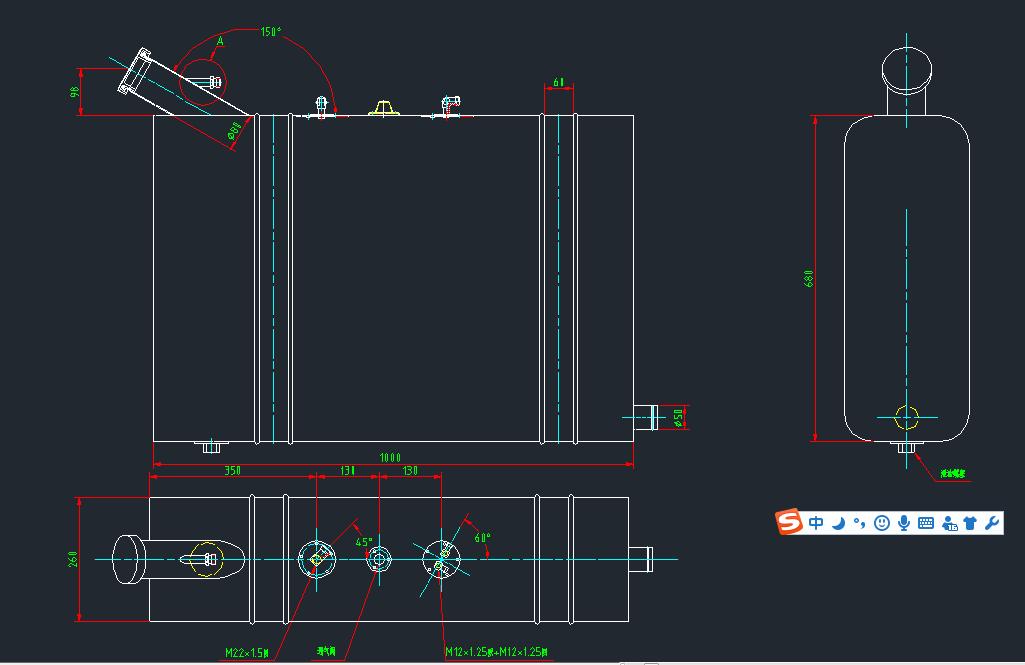Toggle half-width moon icon
This screenshot has height=665, width=1025.
tap(839, 523)
